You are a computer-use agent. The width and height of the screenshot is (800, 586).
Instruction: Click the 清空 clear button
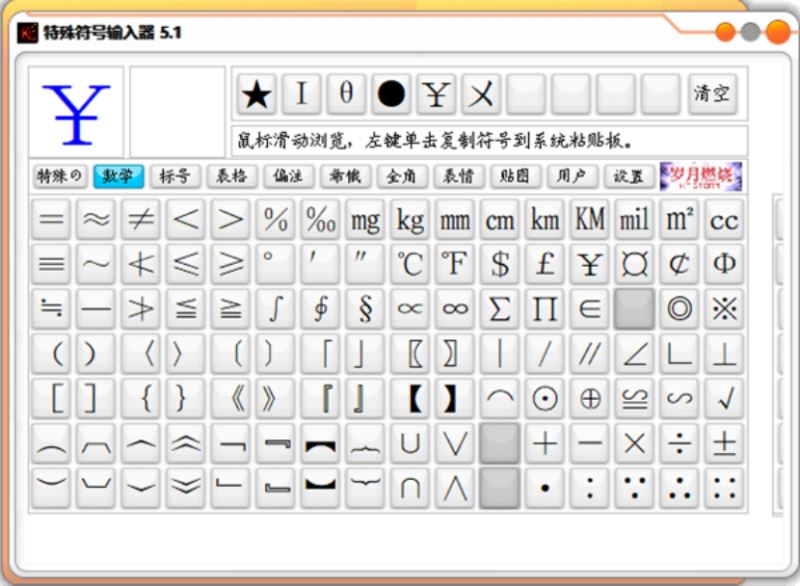click(x=712, y=94)
